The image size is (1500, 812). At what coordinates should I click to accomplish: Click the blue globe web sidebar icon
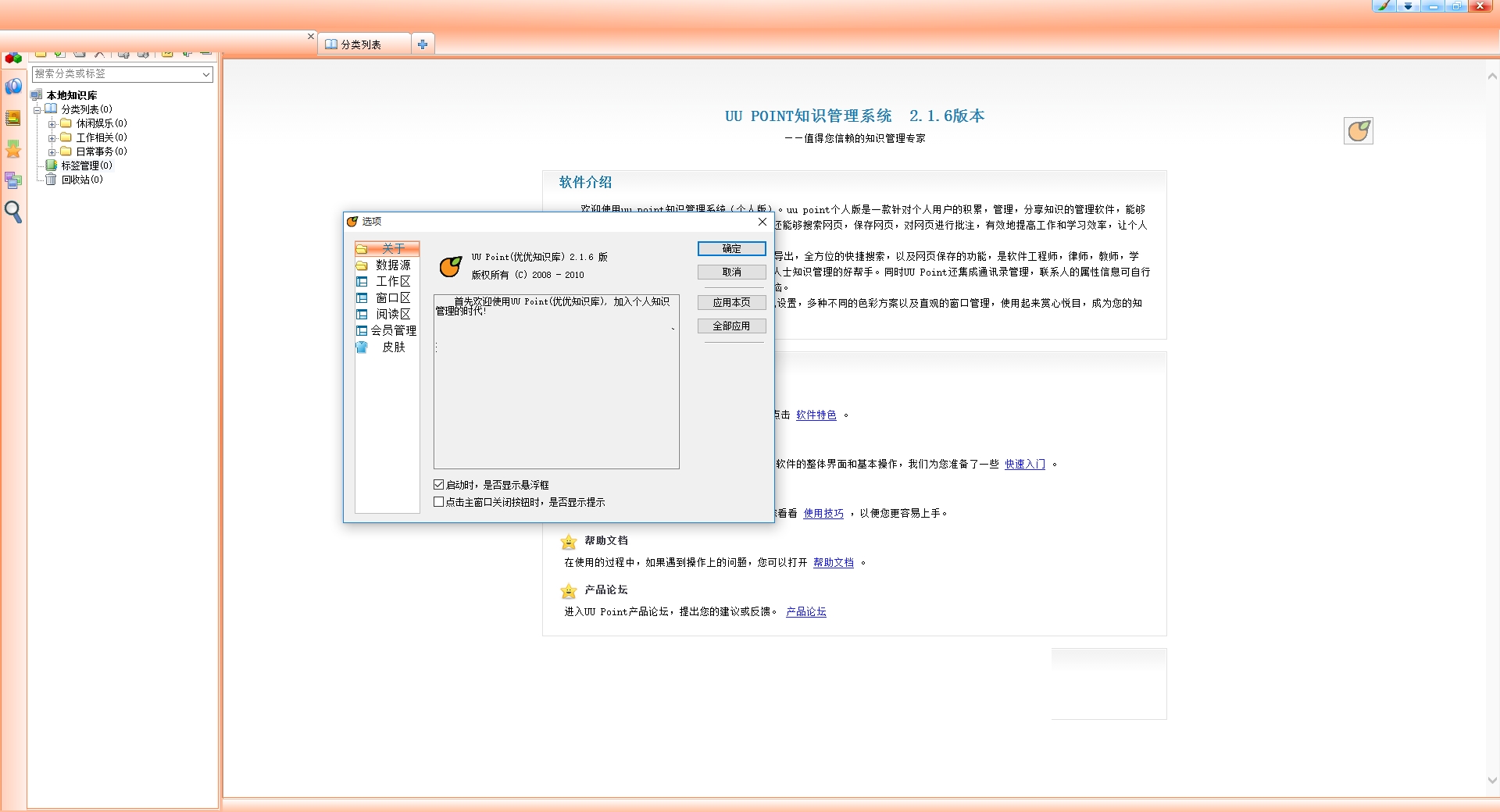[13, 87]
